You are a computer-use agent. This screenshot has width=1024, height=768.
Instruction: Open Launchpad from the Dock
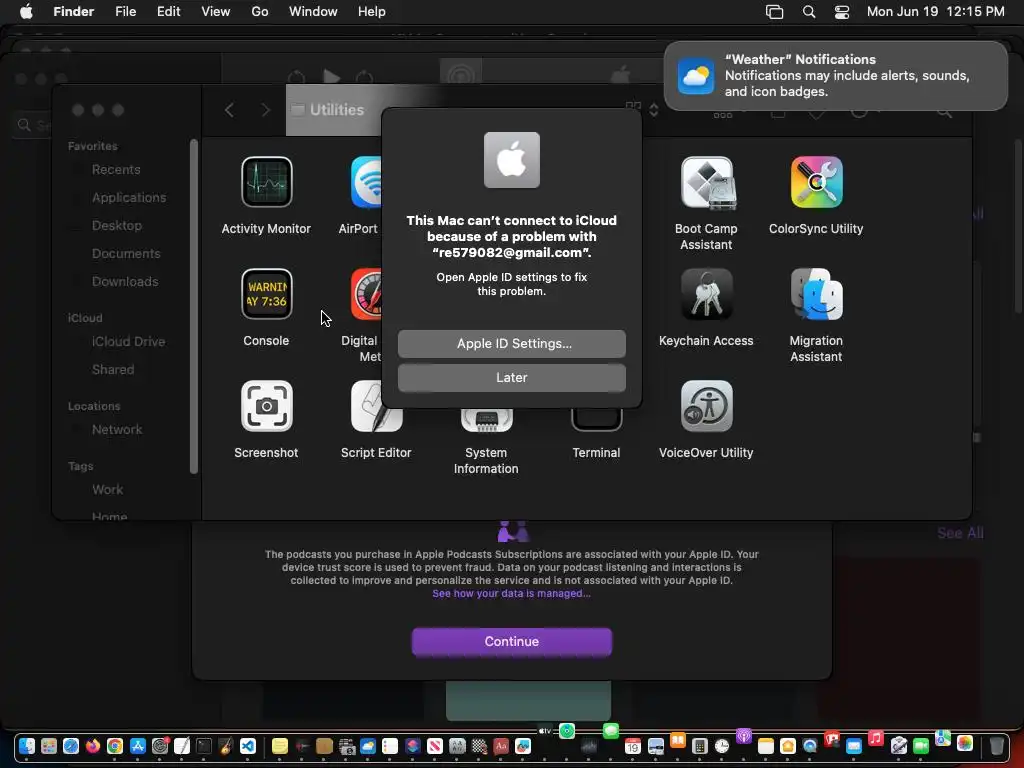pyautogui.click(x=49, y=746)
